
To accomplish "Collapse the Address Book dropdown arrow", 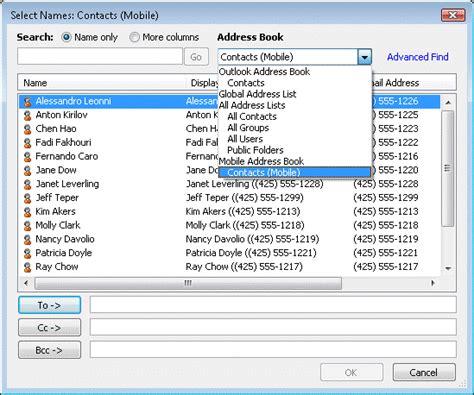I will point(365,57).
